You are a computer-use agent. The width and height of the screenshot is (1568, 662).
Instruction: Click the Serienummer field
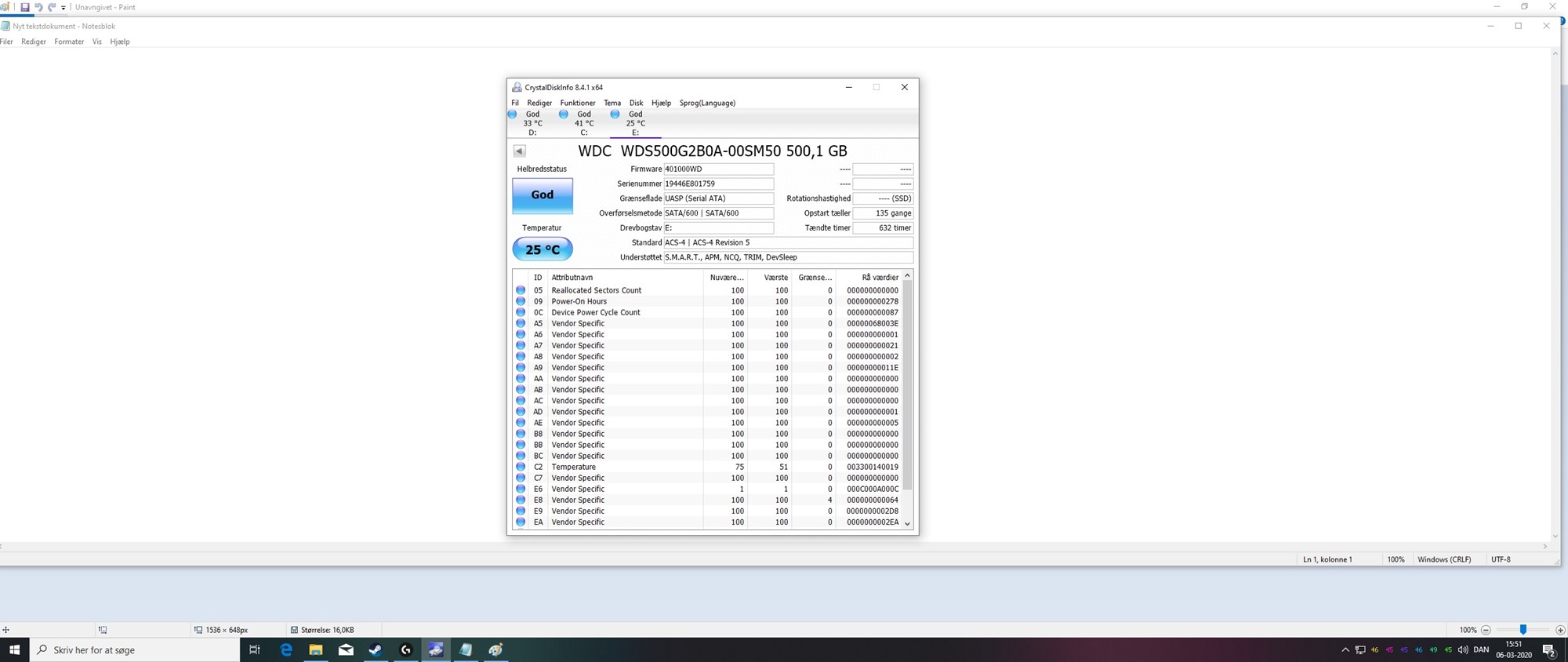pos(718,184)
